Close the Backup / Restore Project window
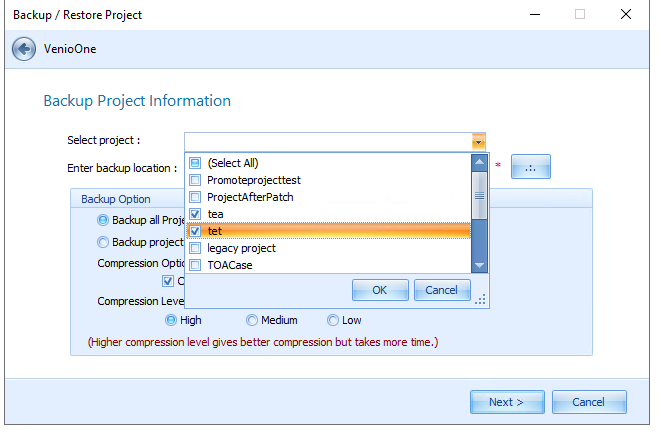 point(626,14)
